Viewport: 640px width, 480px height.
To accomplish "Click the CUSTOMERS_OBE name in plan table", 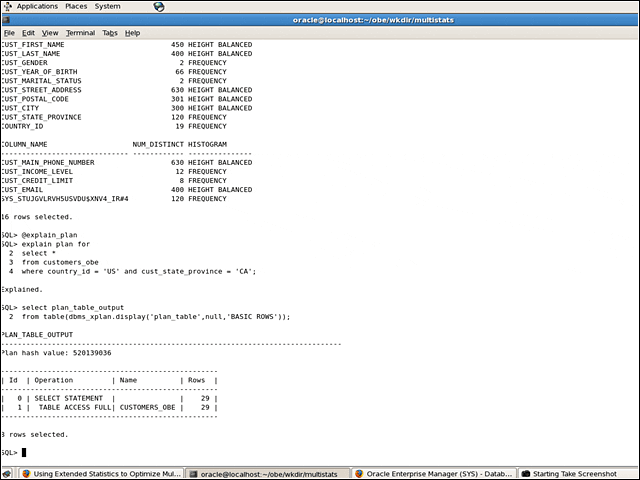I will coord(147,407).
